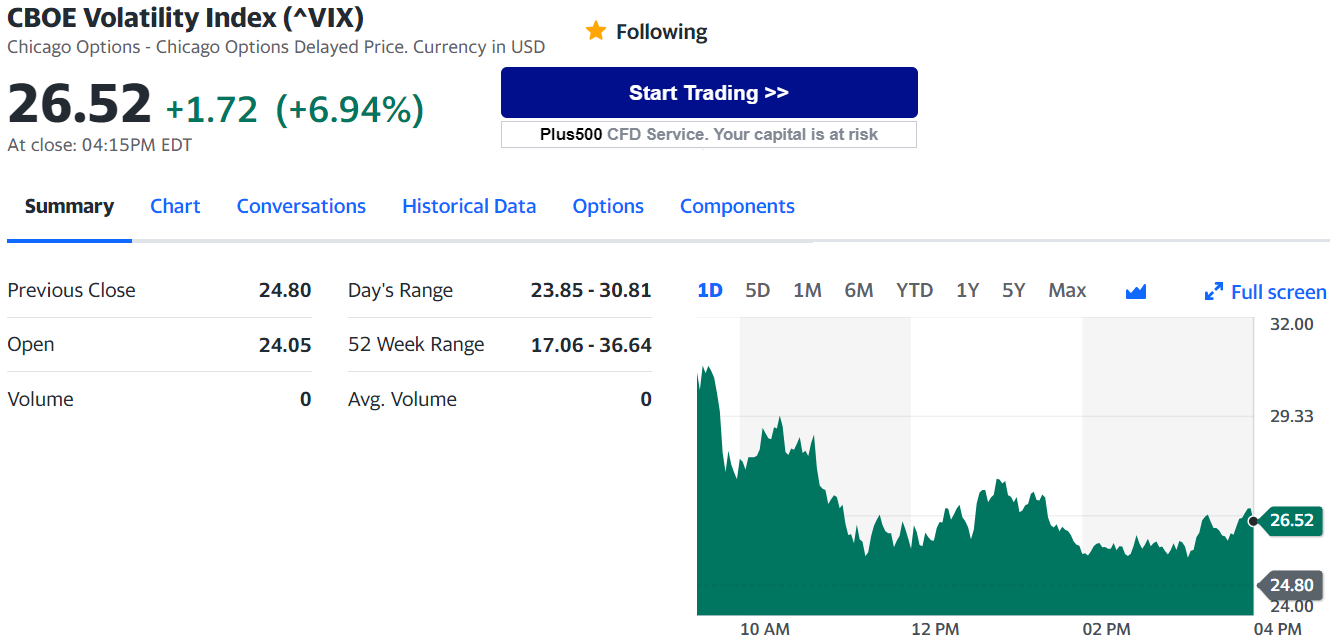Click the 10 AM axis label
Screen dimensions: 1330x639
tap(765, 629)
